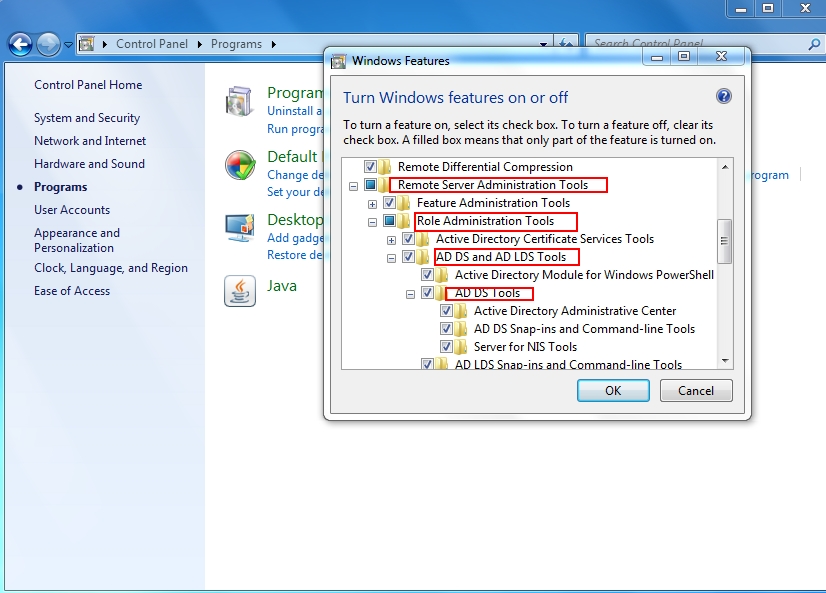Click the Windows Features title bar icon
This screenshot has width=826, height=593.
point(338,61)
